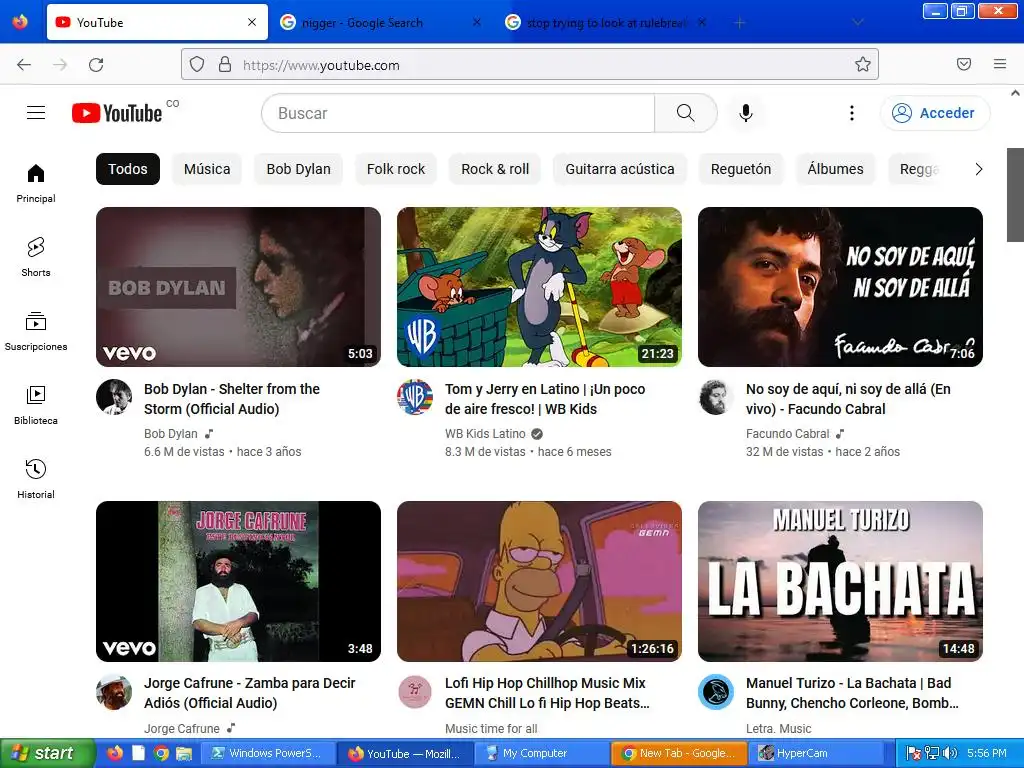This screenshot has height=768, width=1024.
Task: Open the Homer Simpson lofi thumbnail
Action: [539, 581]
